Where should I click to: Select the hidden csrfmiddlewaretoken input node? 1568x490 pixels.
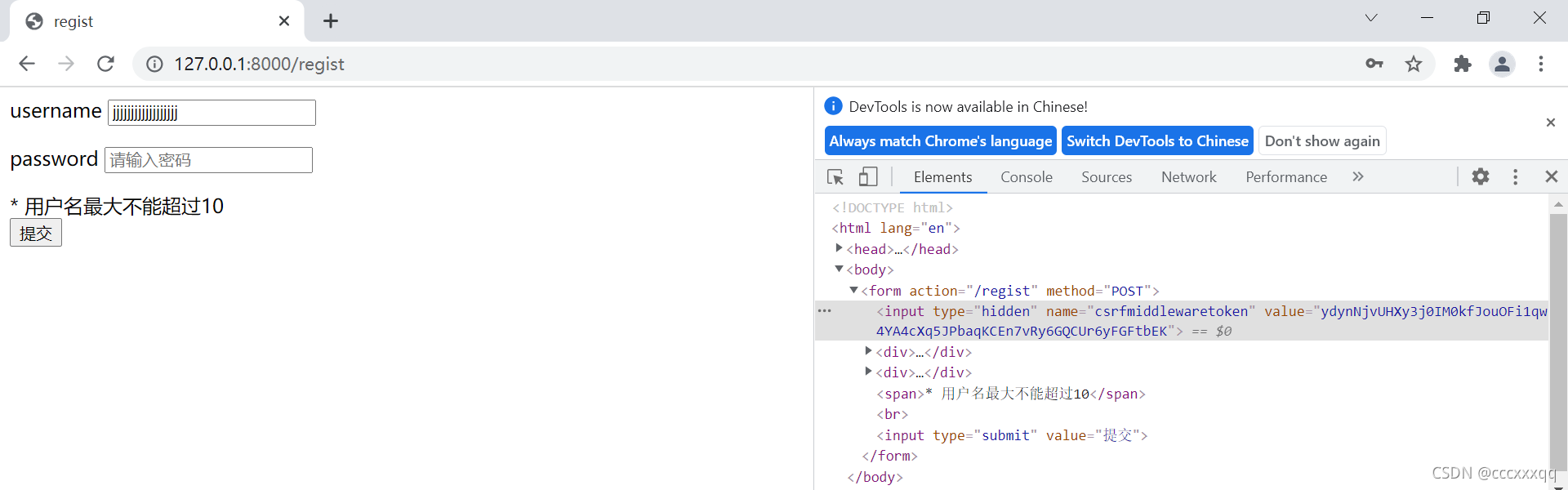click(x=1182, y=321)
